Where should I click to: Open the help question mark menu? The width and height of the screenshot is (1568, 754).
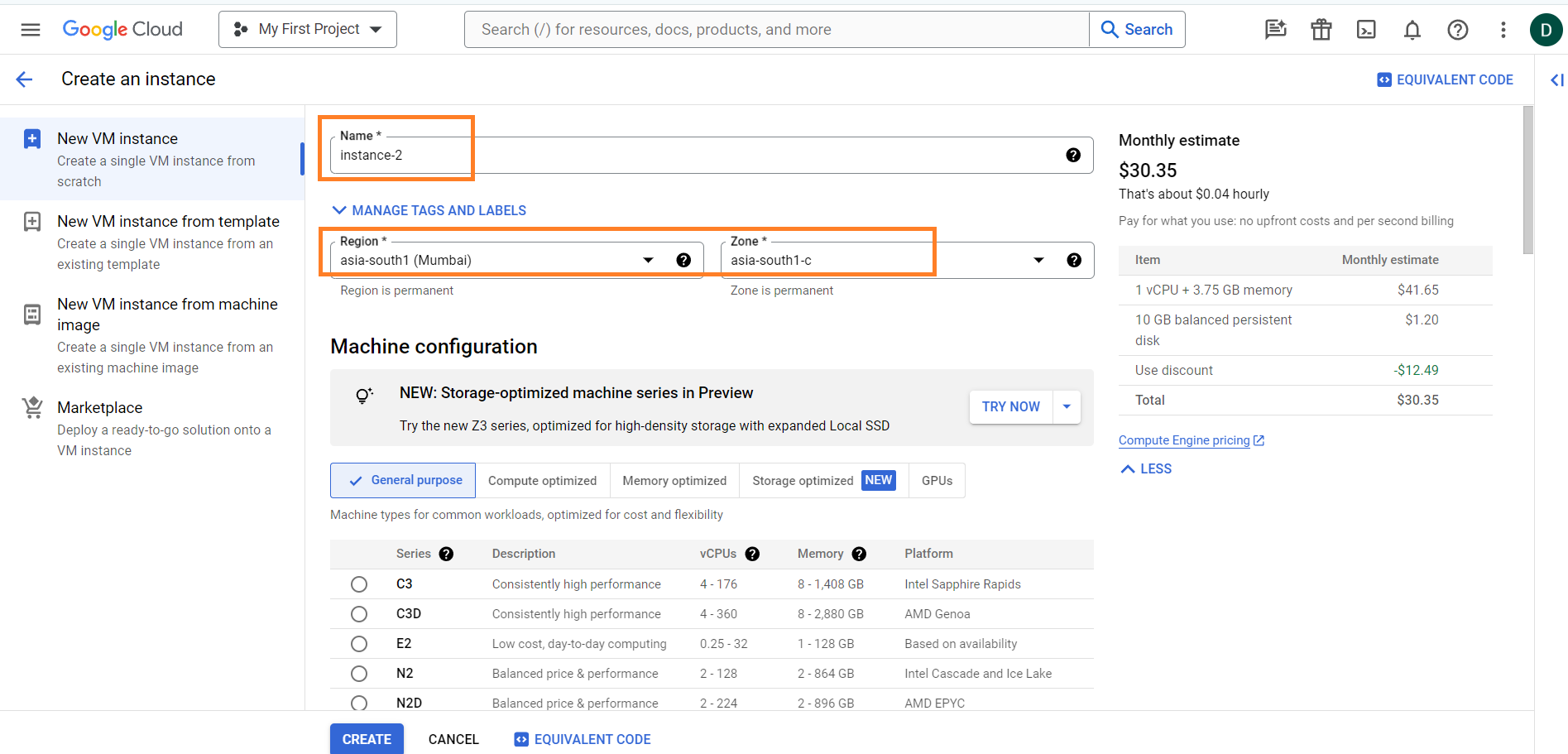[1458, 30]
